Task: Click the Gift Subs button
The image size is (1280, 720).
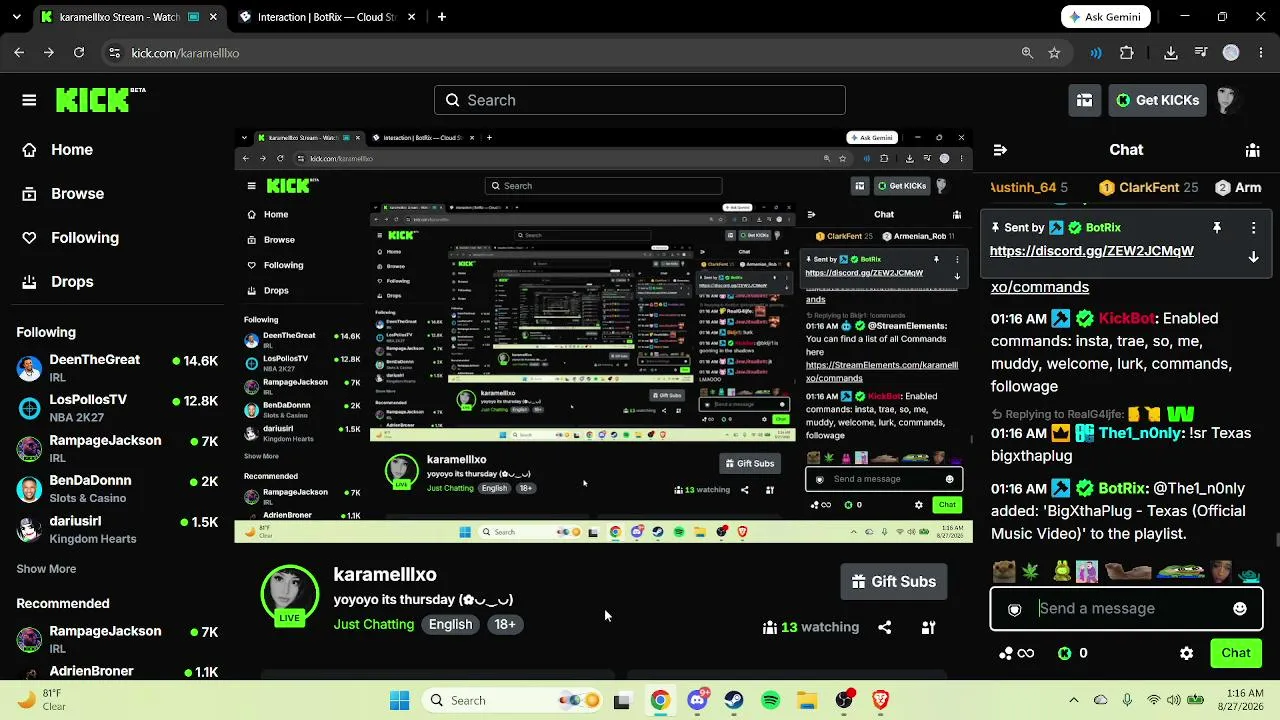Action: point(894,582)
